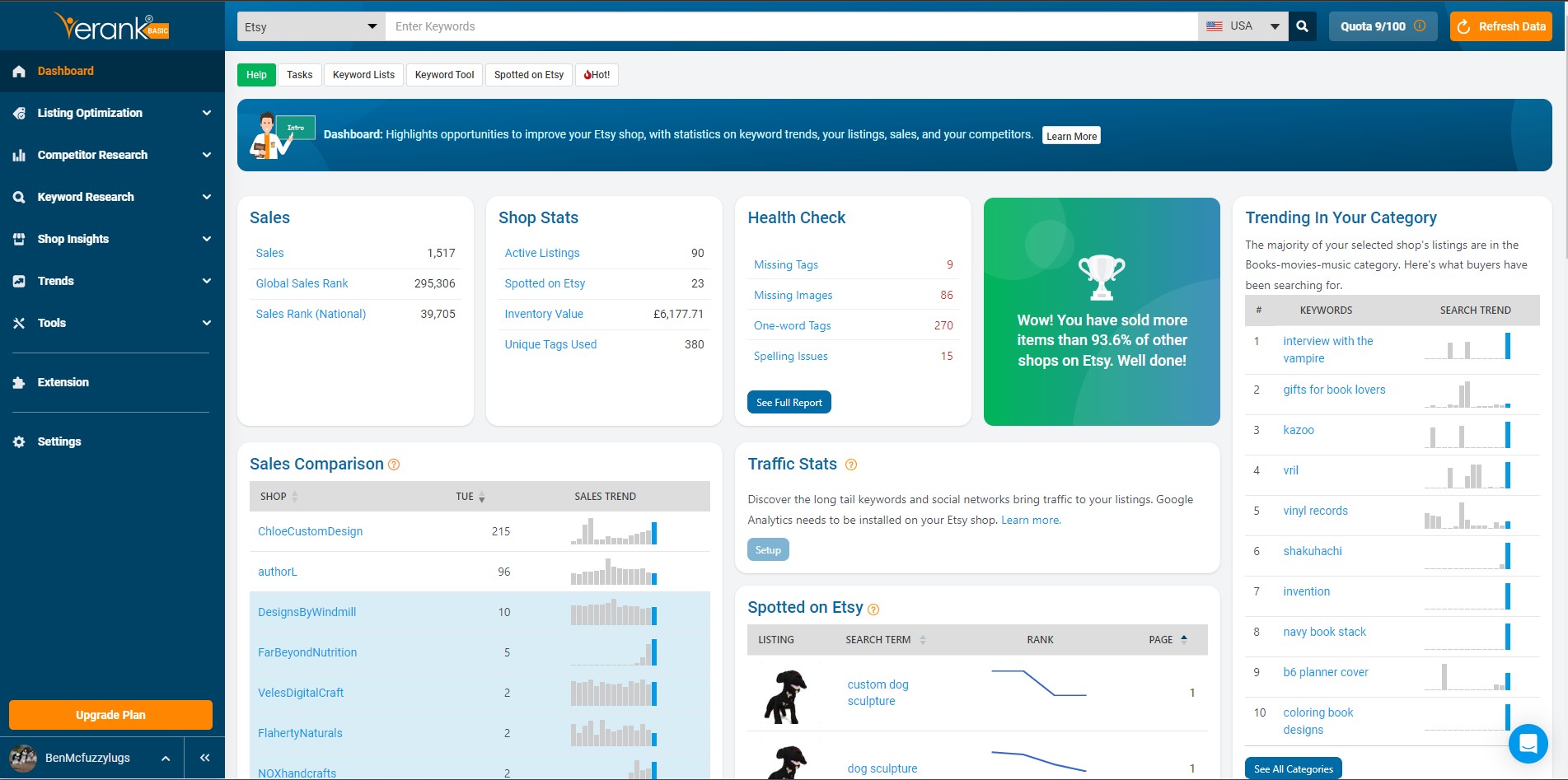This screenshot has height=780, width=1568.
Task: Open the Global Sales Rank link
Action: pos(302,284)
